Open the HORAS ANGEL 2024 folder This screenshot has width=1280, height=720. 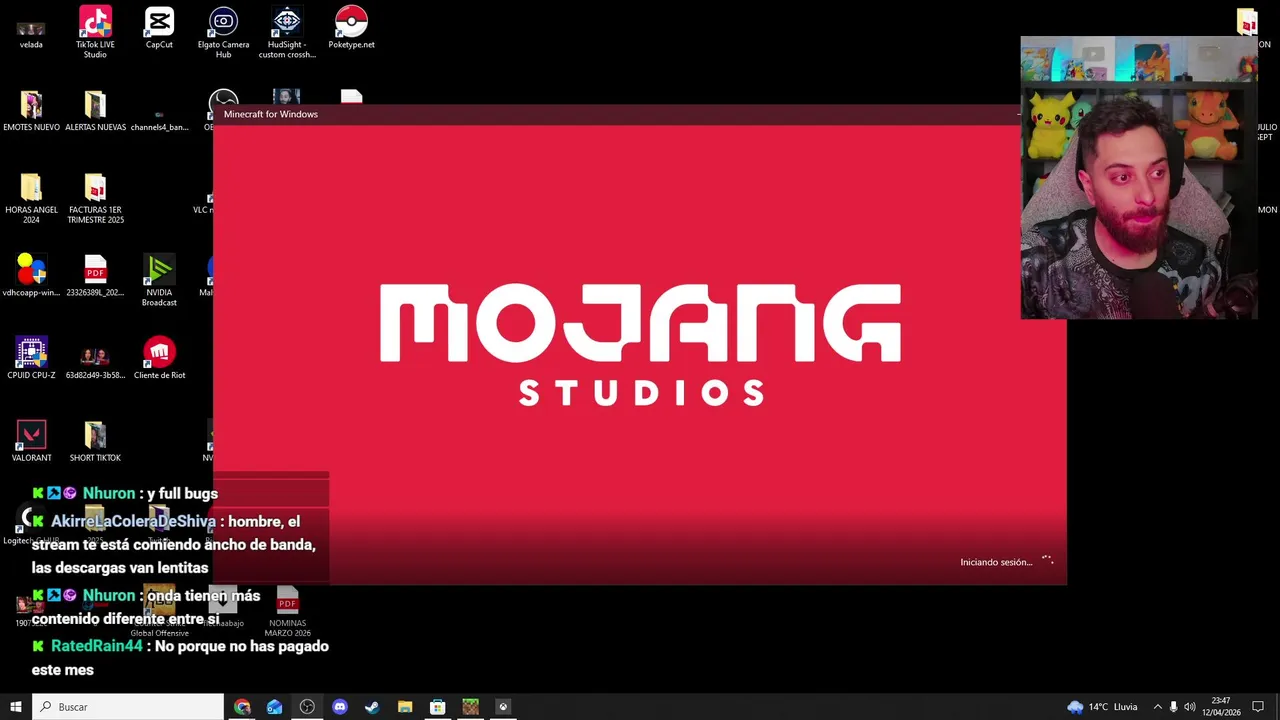(x=31, y=198)
